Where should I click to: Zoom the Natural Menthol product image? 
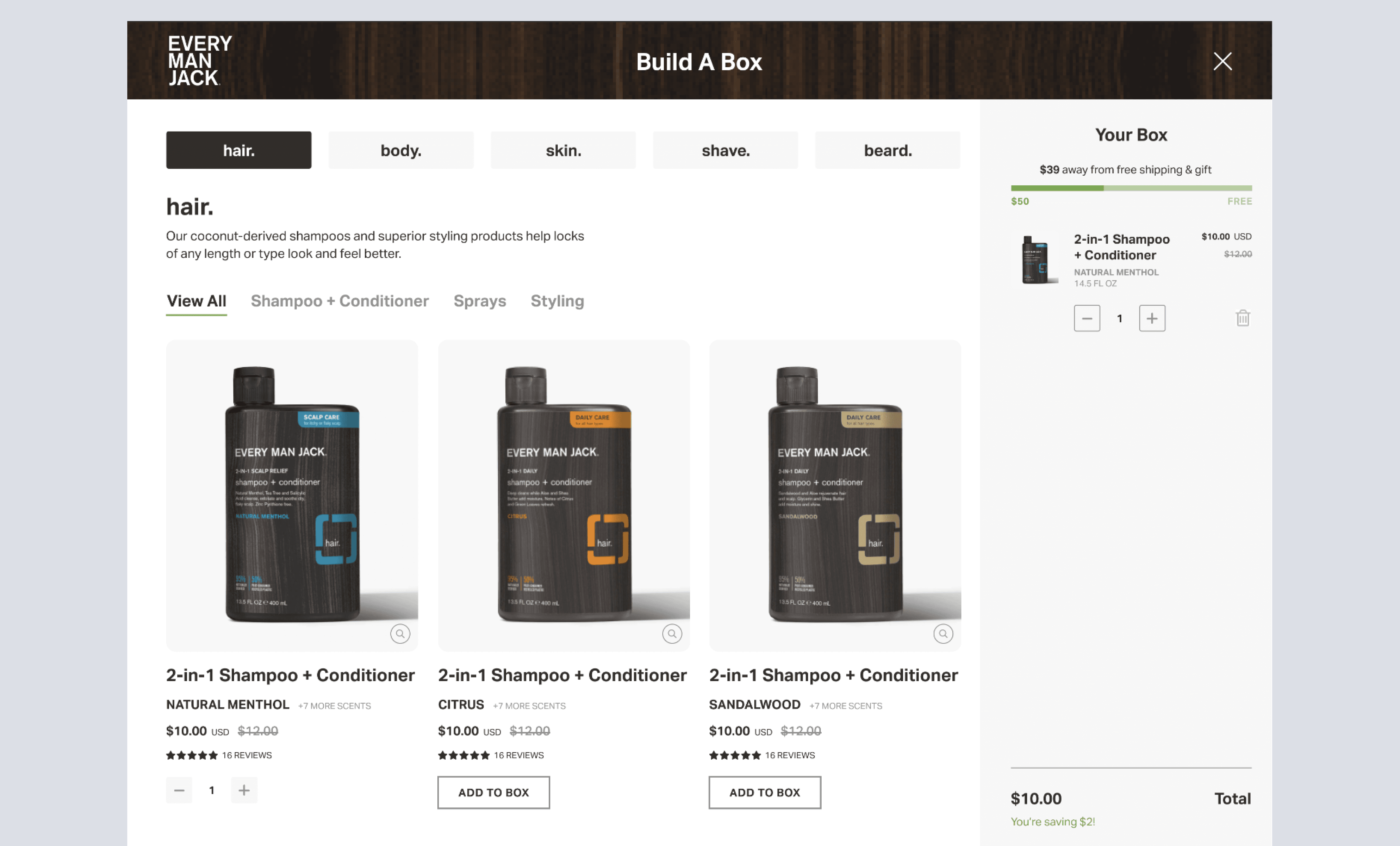(400, 633)
